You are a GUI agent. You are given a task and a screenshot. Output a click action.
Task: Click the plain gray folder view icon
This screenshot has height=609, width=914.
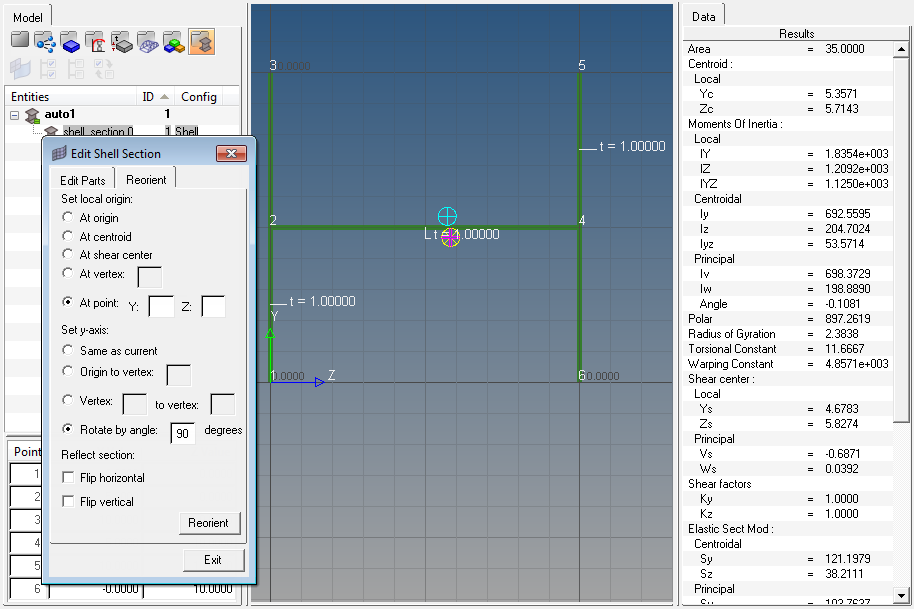(20, 41)
